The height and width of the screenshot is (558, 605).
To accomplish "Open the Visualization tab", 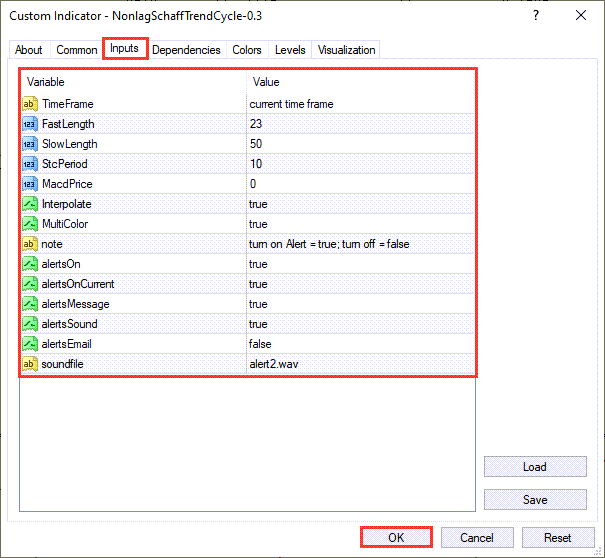I will pyautogui.click(x=346, y=50).
